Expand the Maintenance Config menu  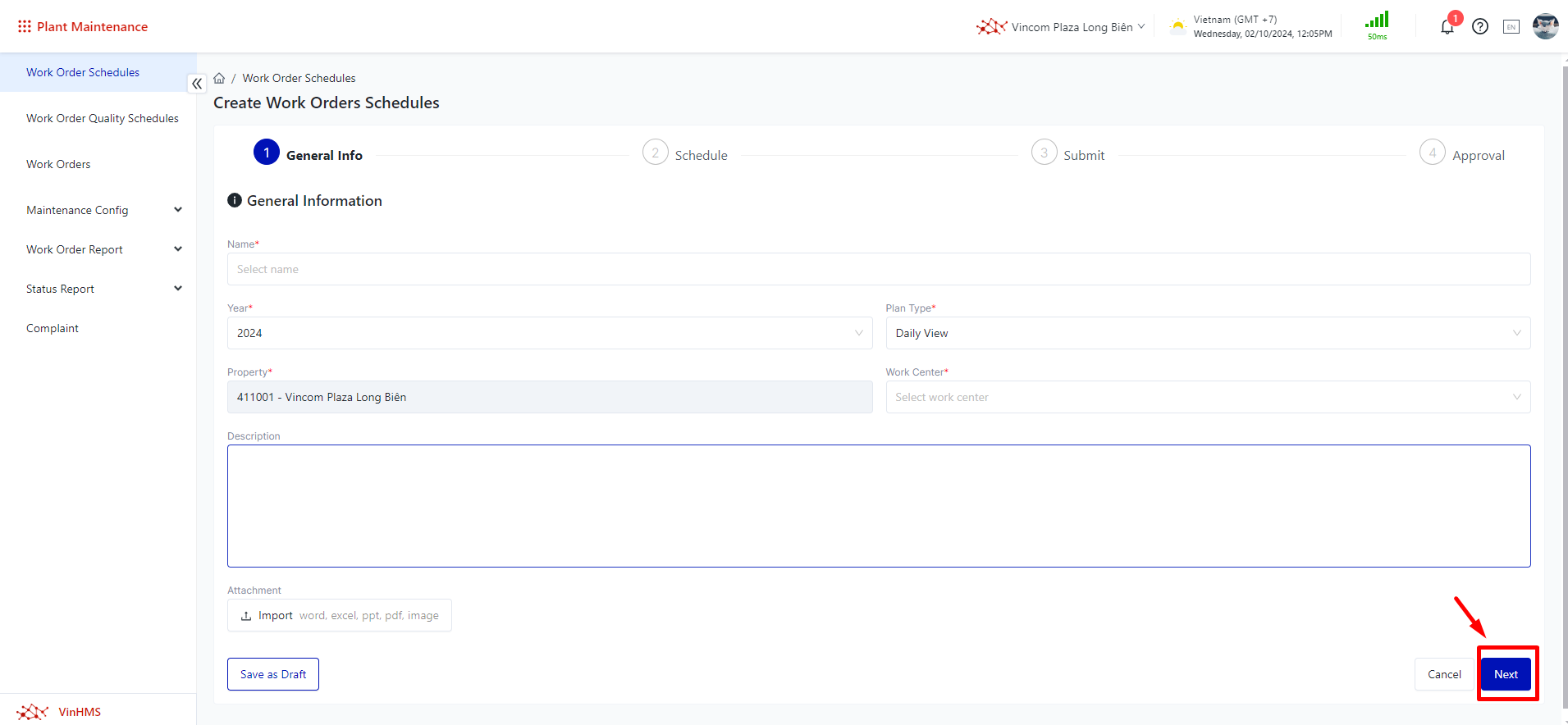coord(103,210)
